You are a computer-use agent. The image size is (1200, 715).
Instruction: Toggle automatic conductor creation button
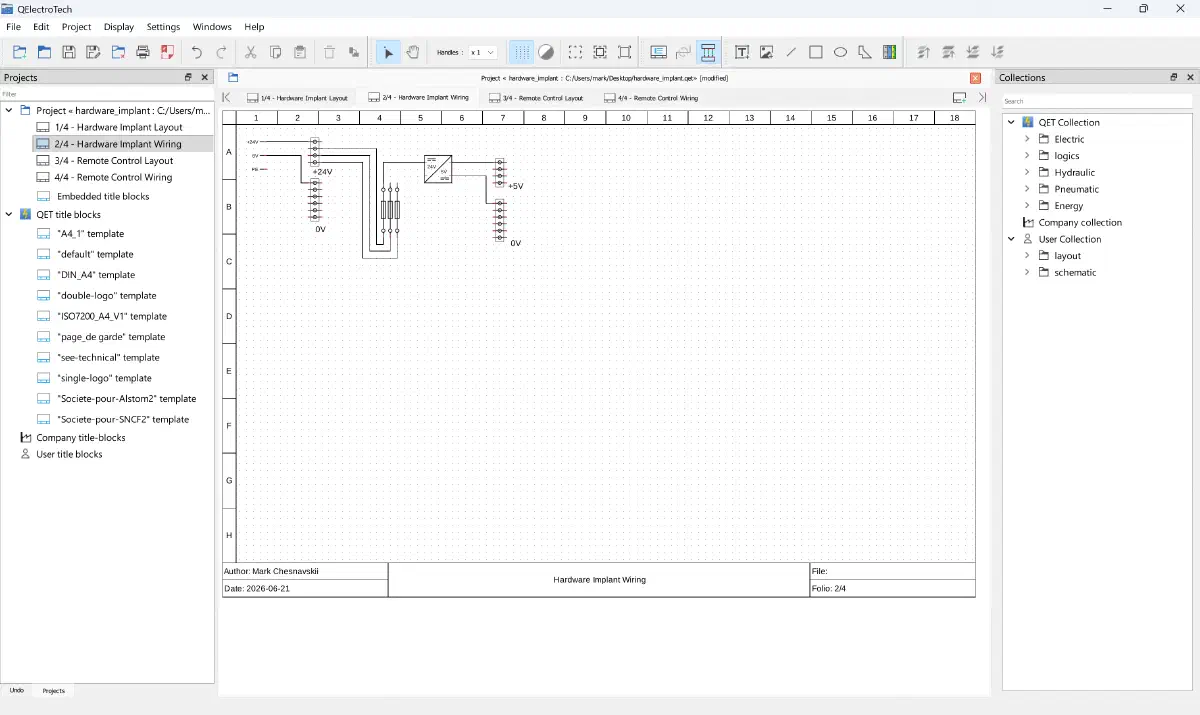coord(708,52)
